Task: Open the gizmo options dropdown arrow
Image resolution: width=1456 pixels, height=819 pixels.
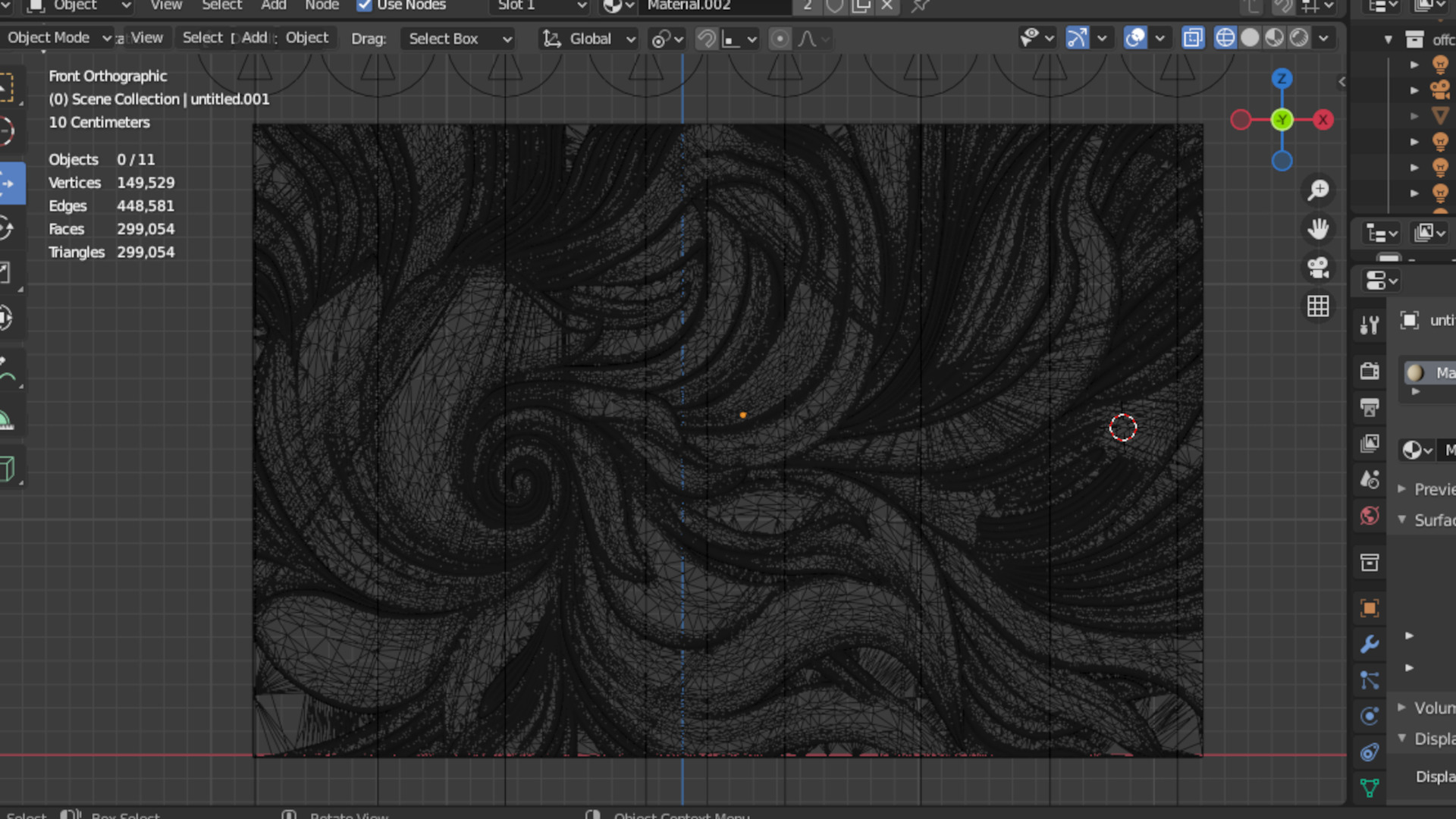Action: (1101, 38)
